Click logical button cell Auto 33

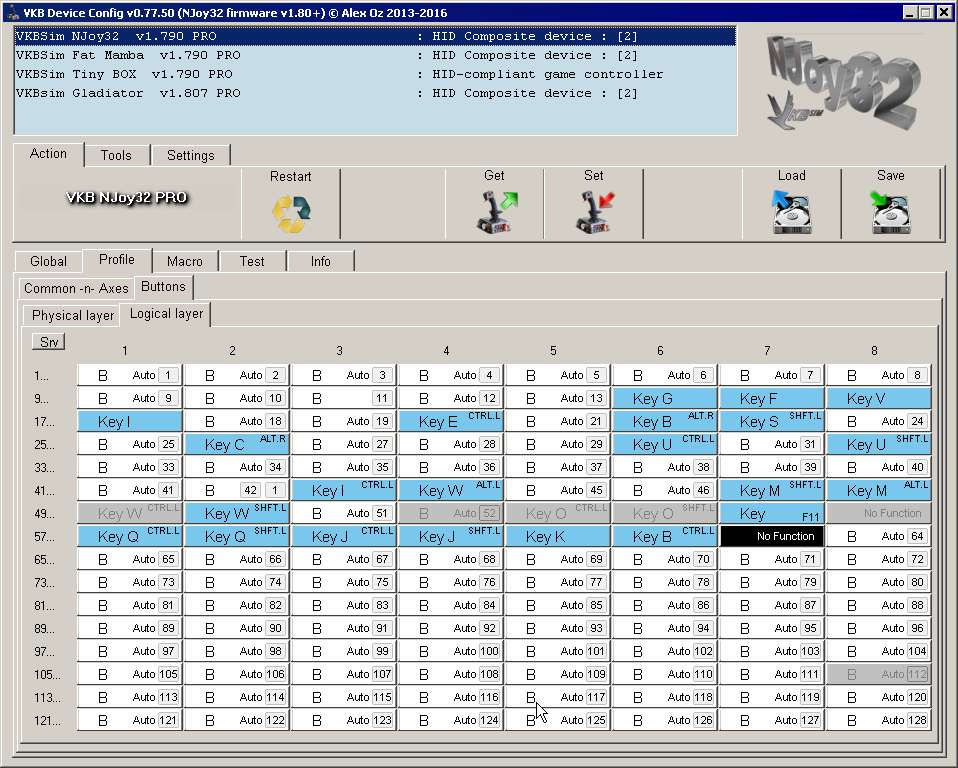[x=130, y=467]
